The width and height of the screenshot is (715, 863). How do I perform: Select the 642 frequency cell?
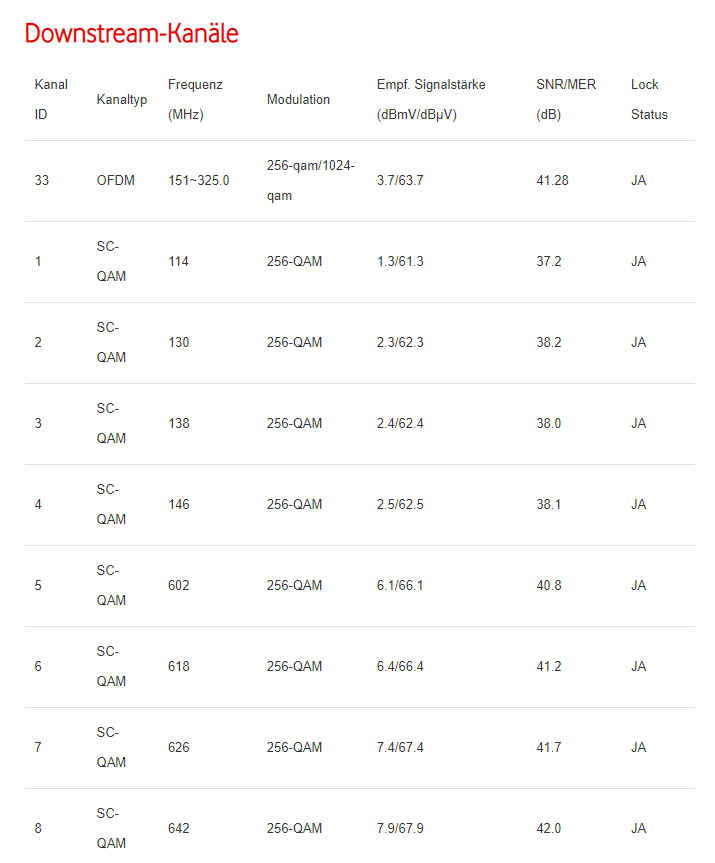coord(179,829)
